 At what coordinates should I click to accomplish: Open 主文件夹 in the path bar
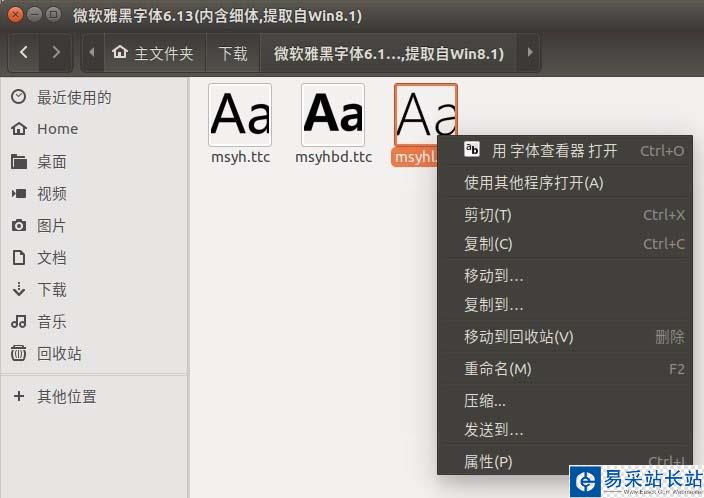point(154,53)
